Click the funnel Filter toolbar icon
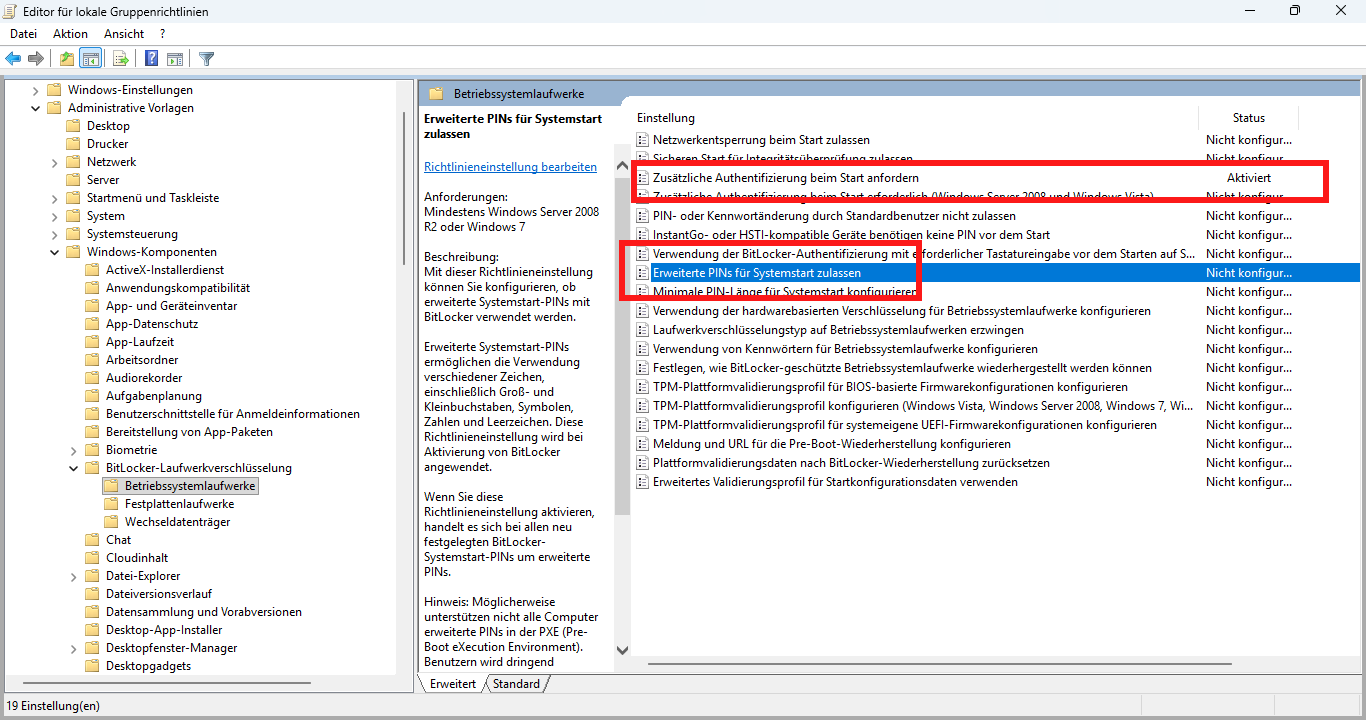This screenshot has width=1366, height=720. coord(206,59)
